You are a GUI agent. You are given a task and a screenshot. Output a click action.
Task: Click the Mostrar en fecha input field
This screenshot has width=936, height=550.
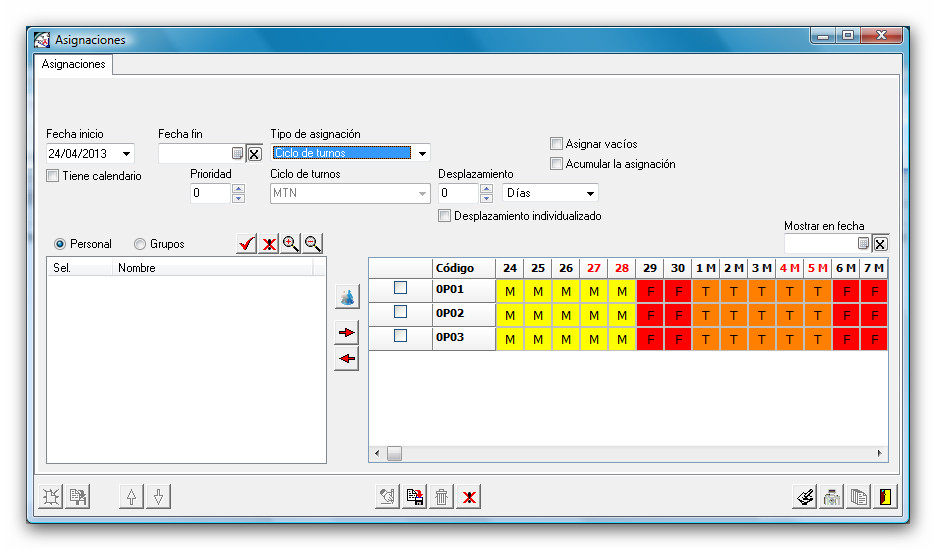(820, 244)
